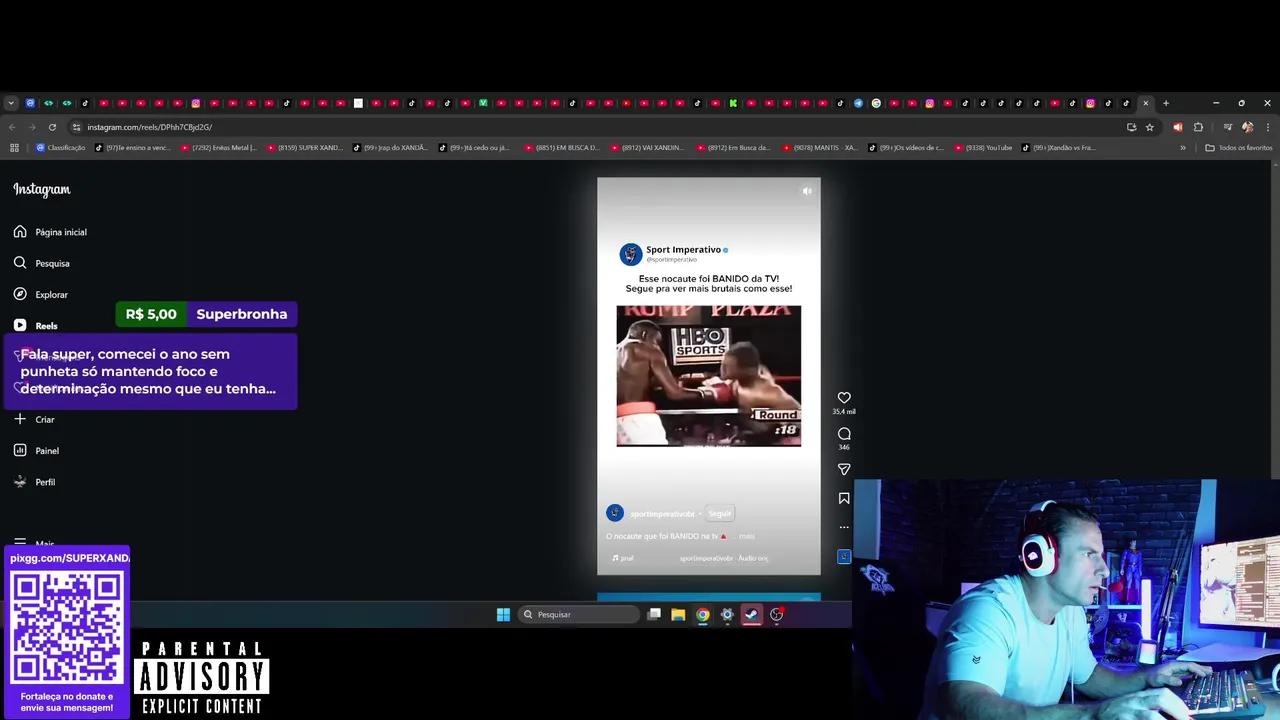Go back in browser
Image resolution: width=1280 pixels, height=720 pixels.
click(12, 127)
